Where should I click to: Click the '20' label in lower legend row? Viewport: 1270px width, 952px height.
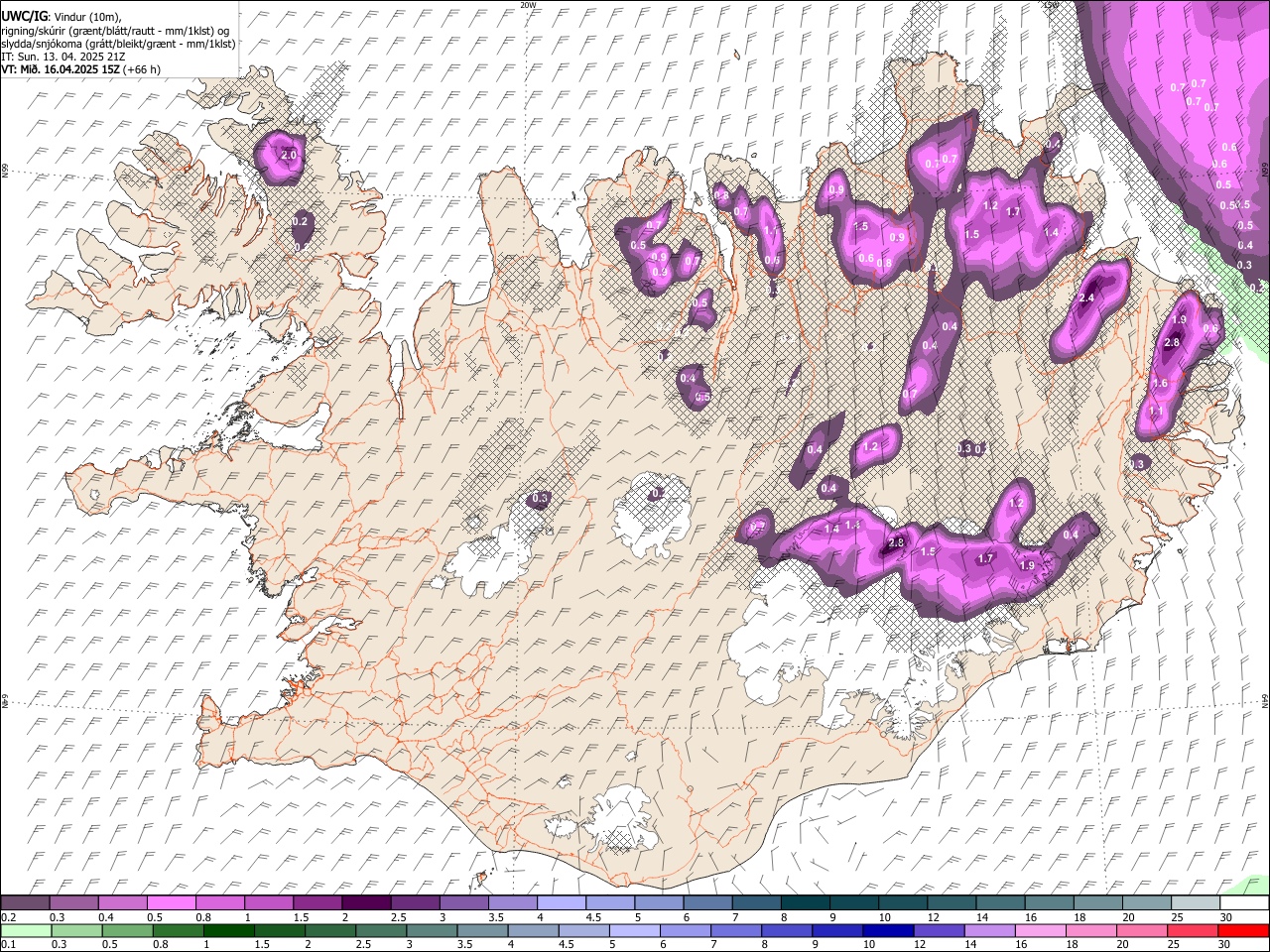1121,944
